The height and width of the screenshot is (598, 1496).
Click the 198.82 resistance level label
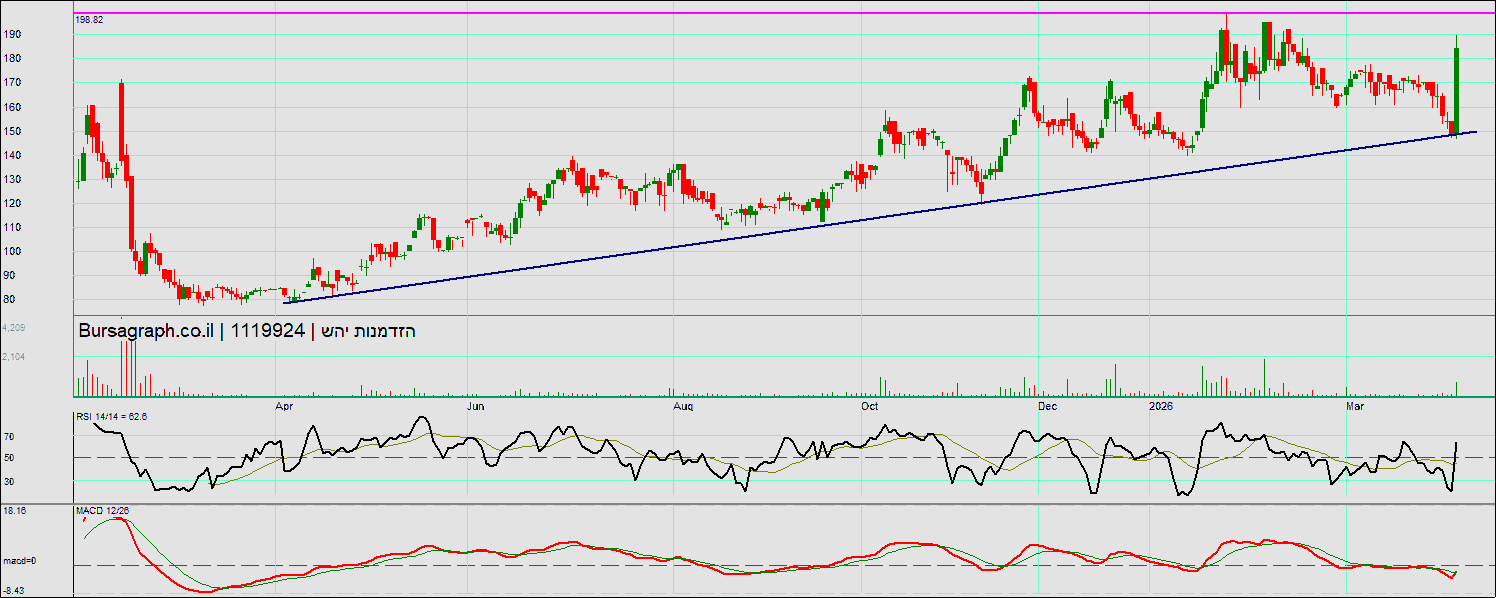coord(90,20)
